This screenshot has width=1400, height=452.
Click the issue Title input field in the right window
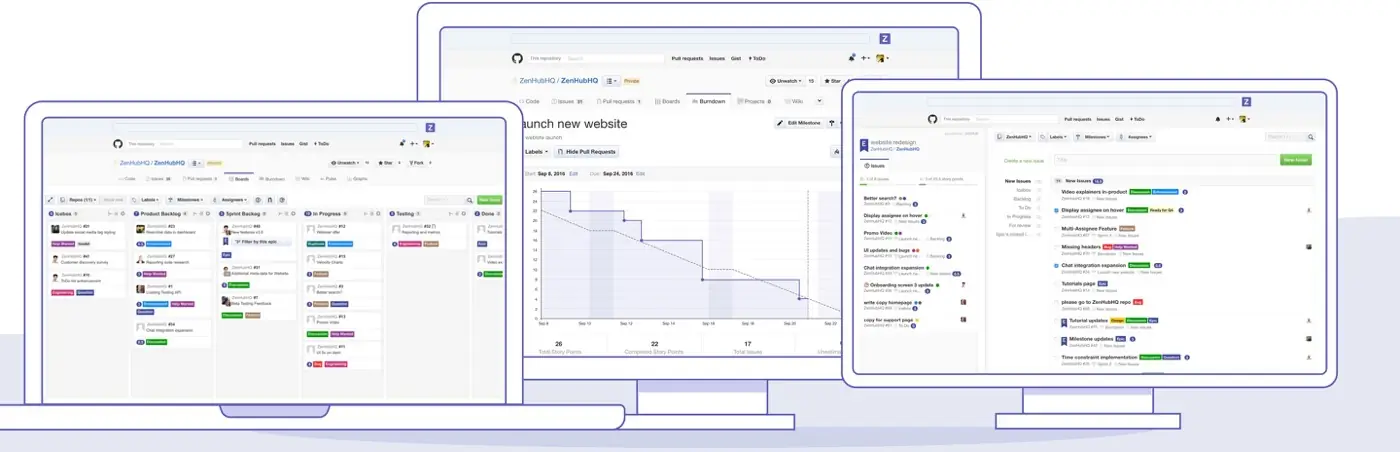(1167, 160)
